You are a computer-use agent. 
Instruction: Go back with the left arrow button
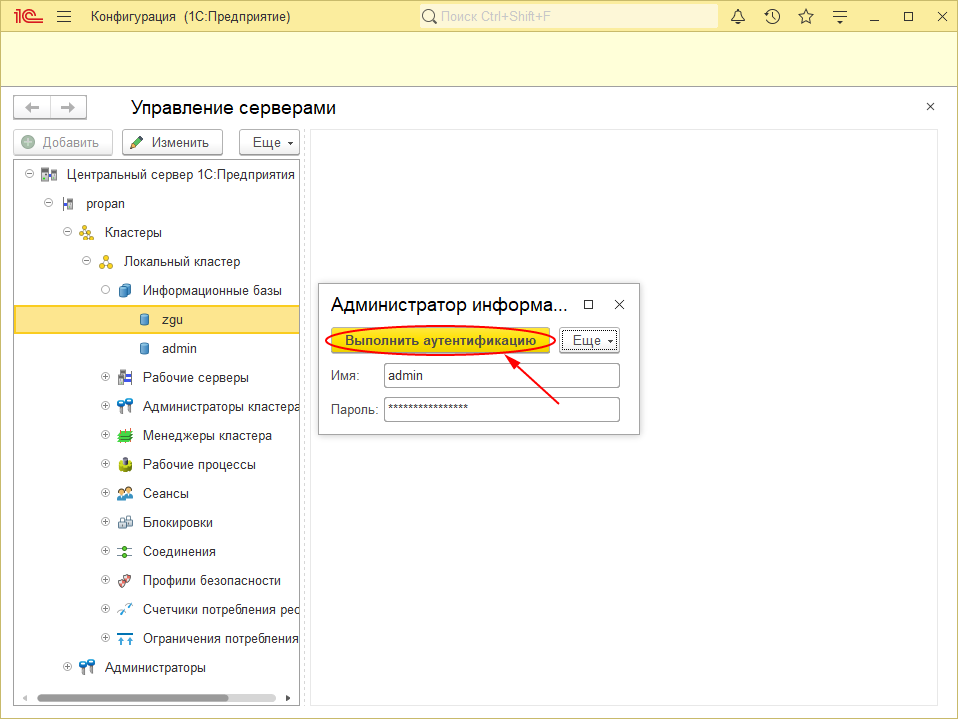32,108
